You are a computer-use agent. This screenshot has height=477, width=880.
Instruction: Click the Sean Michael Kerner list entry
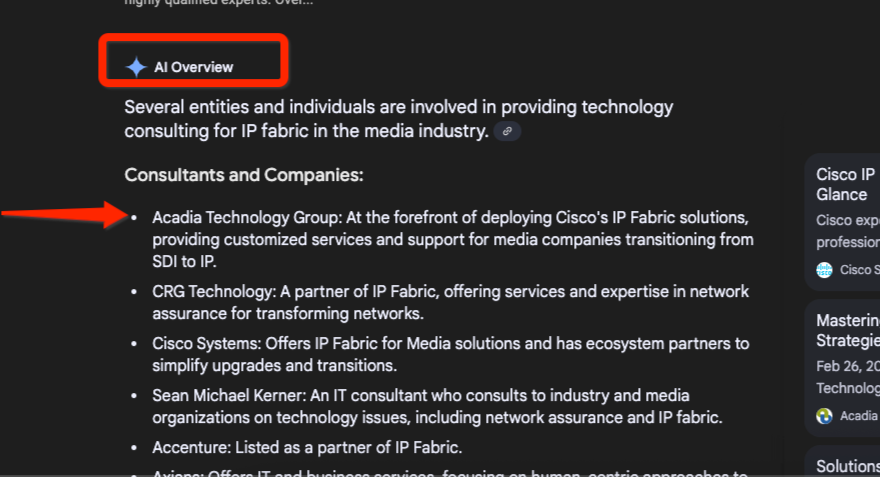pos(436,406)
